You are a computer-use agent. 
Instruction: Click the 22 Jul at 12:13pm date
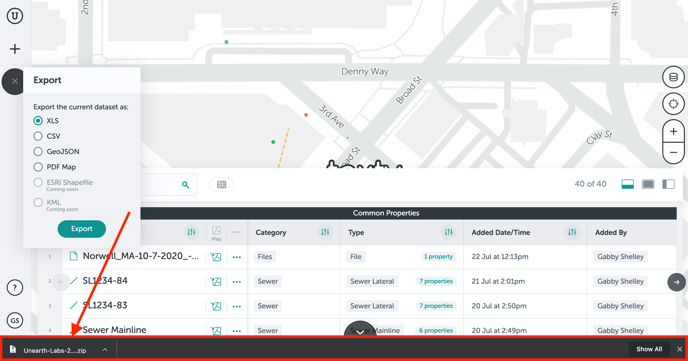(x=500, y=257)
